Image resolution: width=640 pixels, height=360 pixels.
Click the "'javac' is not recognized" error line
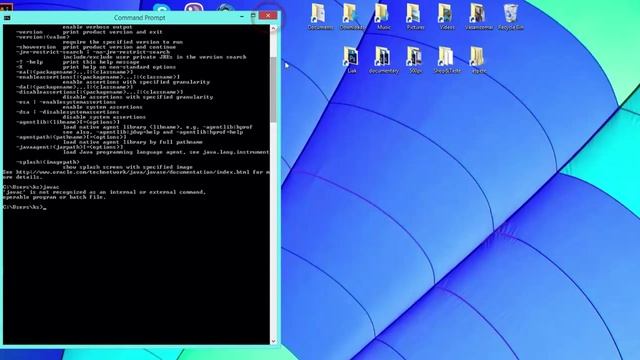[104, 192]
